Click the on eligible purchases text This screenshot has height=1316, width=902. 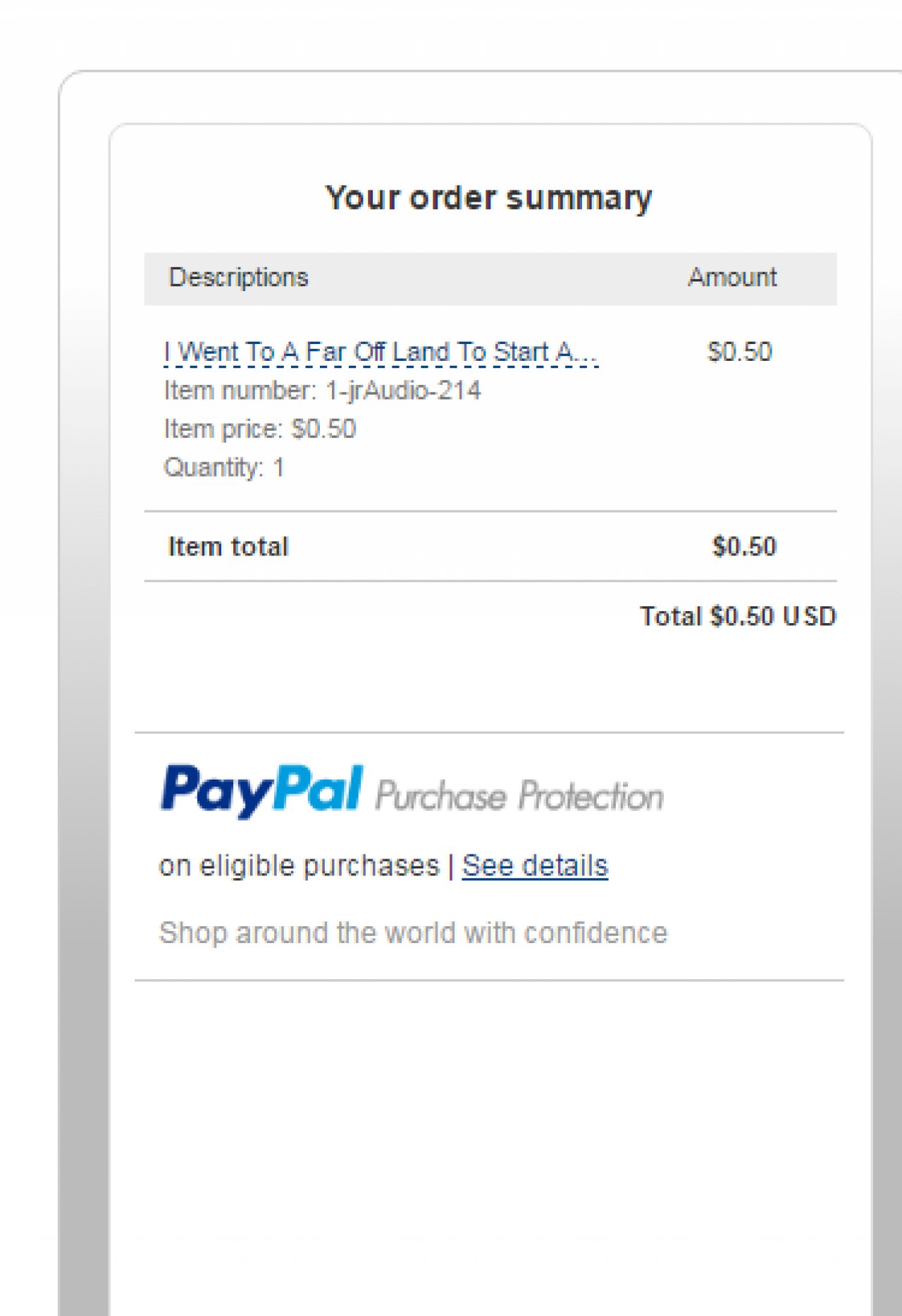coord(299,866)
